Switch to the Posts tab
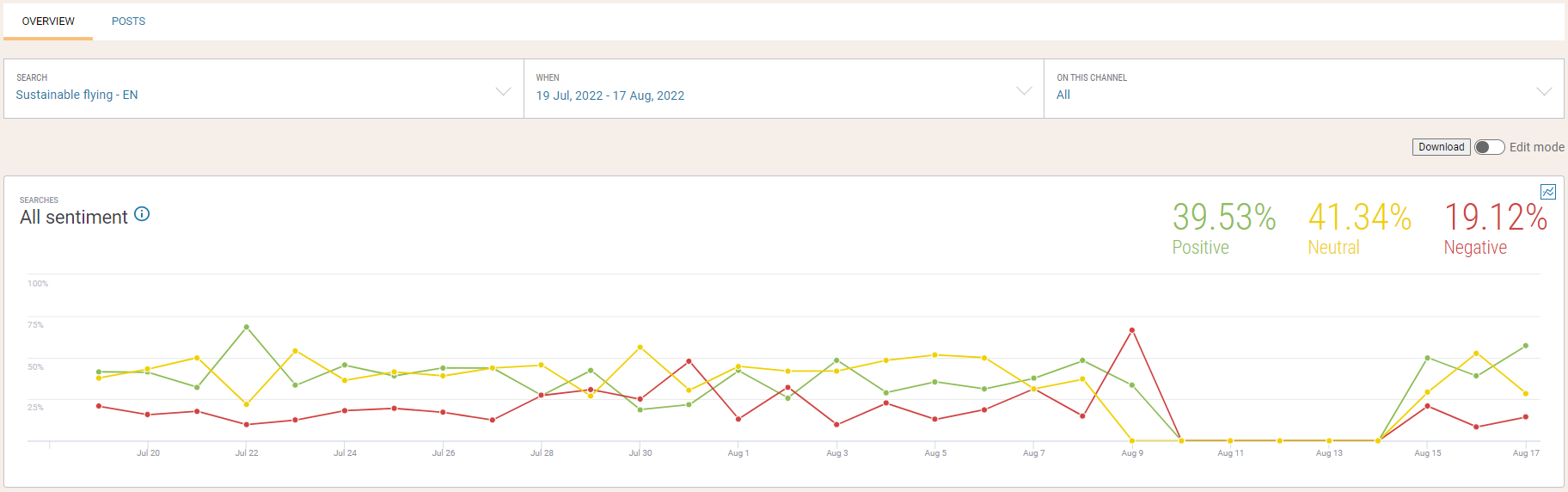Image resolution: width=1568 pixels, height=492 pixels. [x=128, y=22]
